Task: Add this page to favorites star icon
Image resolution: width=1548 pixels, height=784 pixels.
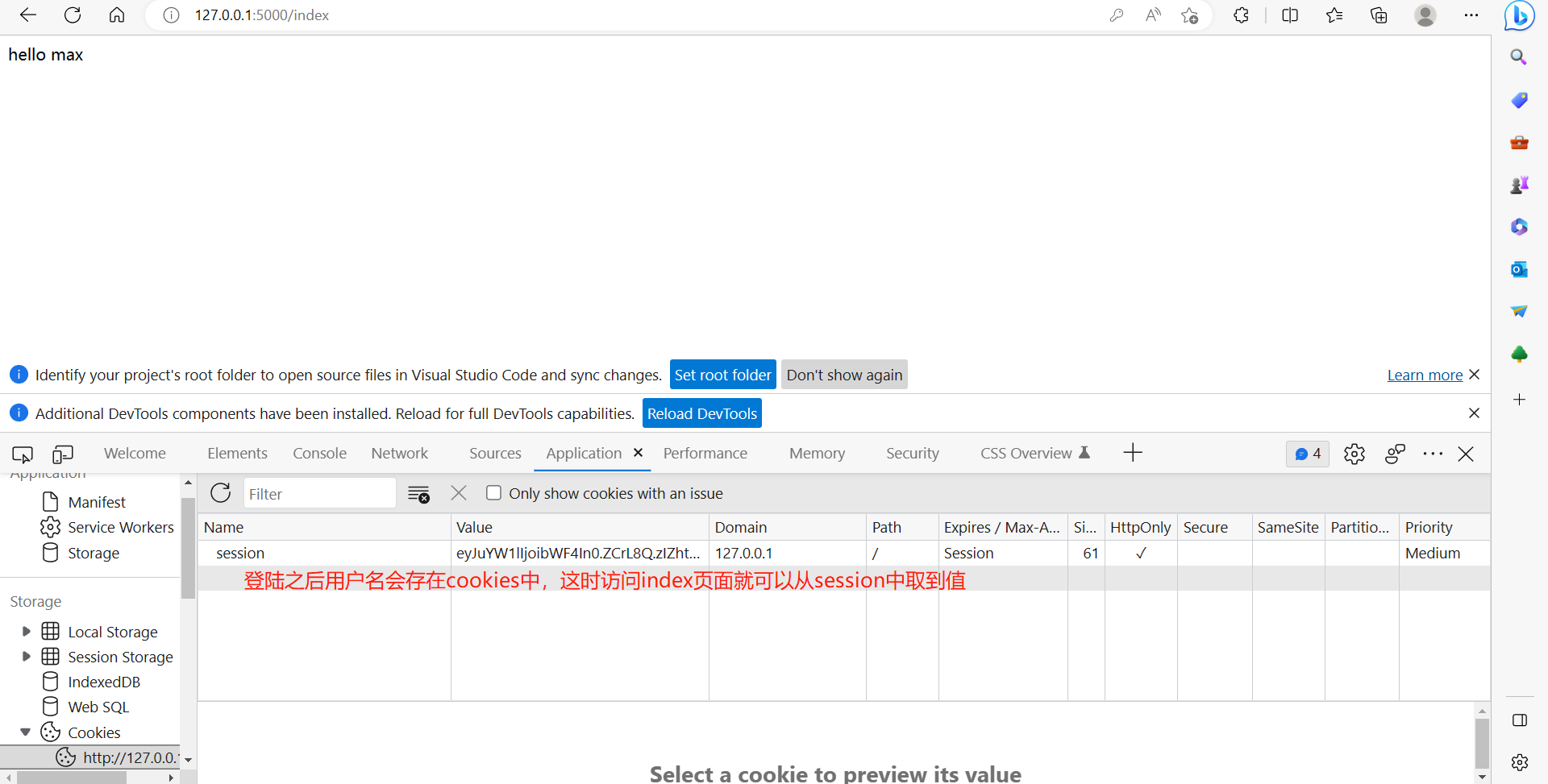Action: (1189, 15)
